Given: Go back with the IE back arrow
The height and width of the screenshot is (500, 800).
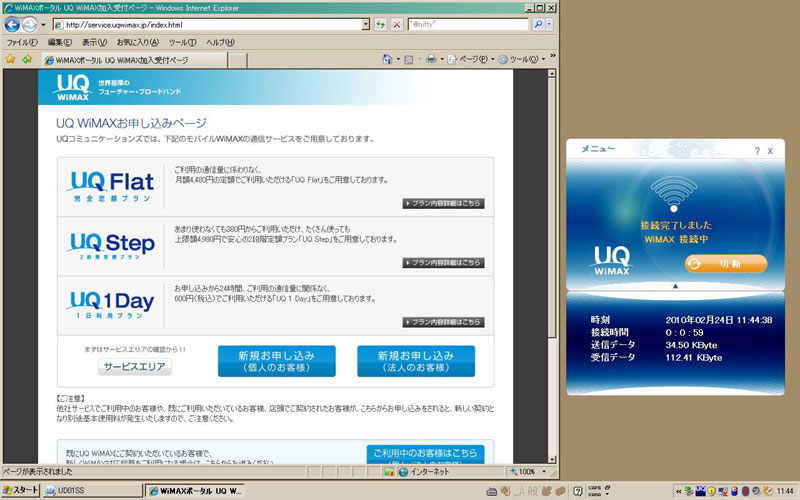Looking at the screenshot, I should click(x=12, y=24).
